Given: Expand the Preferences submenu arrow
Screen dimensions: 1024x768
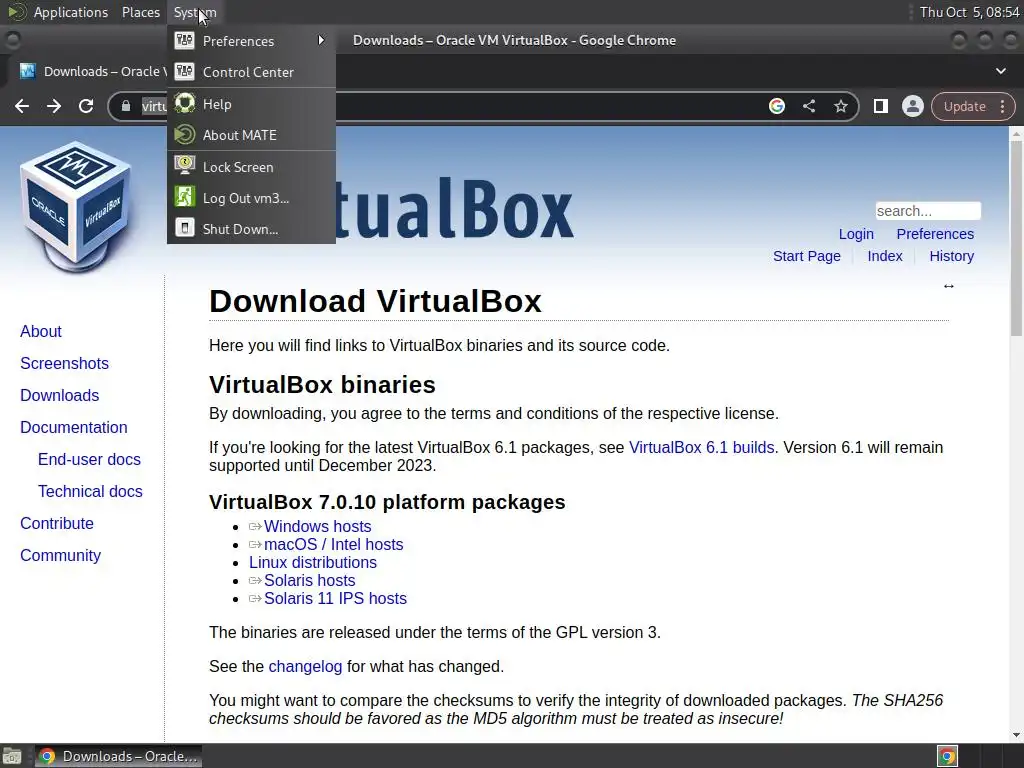Looking at the screenshot, I should (321, 40).
